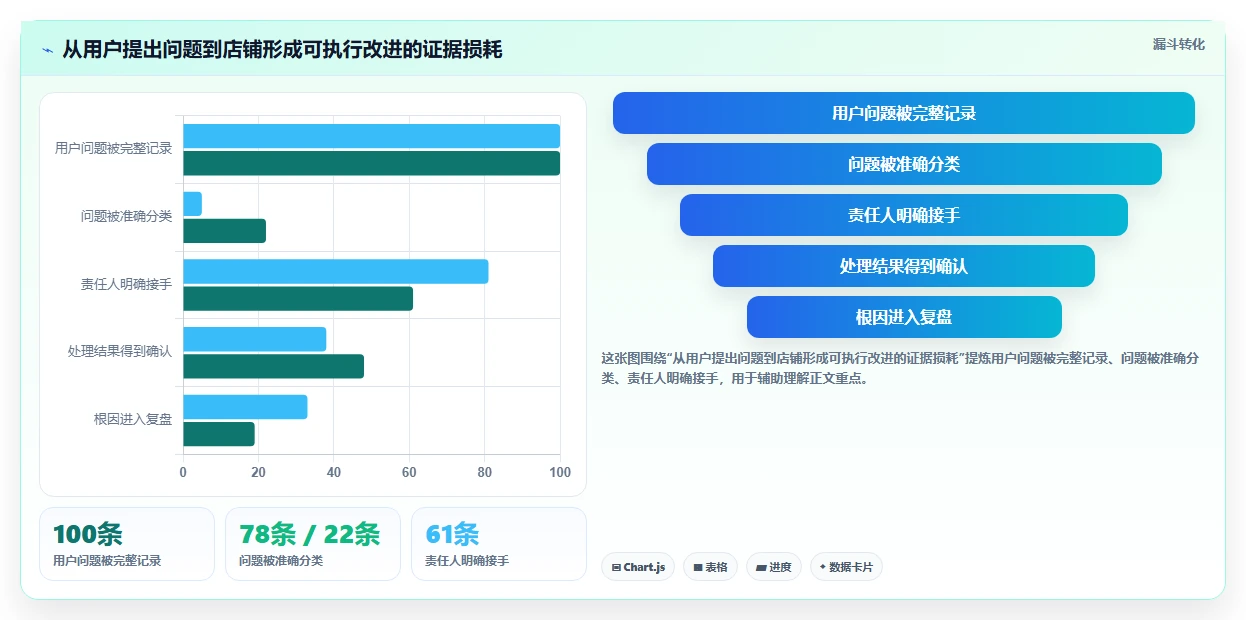Click the x-axis value 60
The width and height of the screenshot is (1246, 620).
[409, 472]
